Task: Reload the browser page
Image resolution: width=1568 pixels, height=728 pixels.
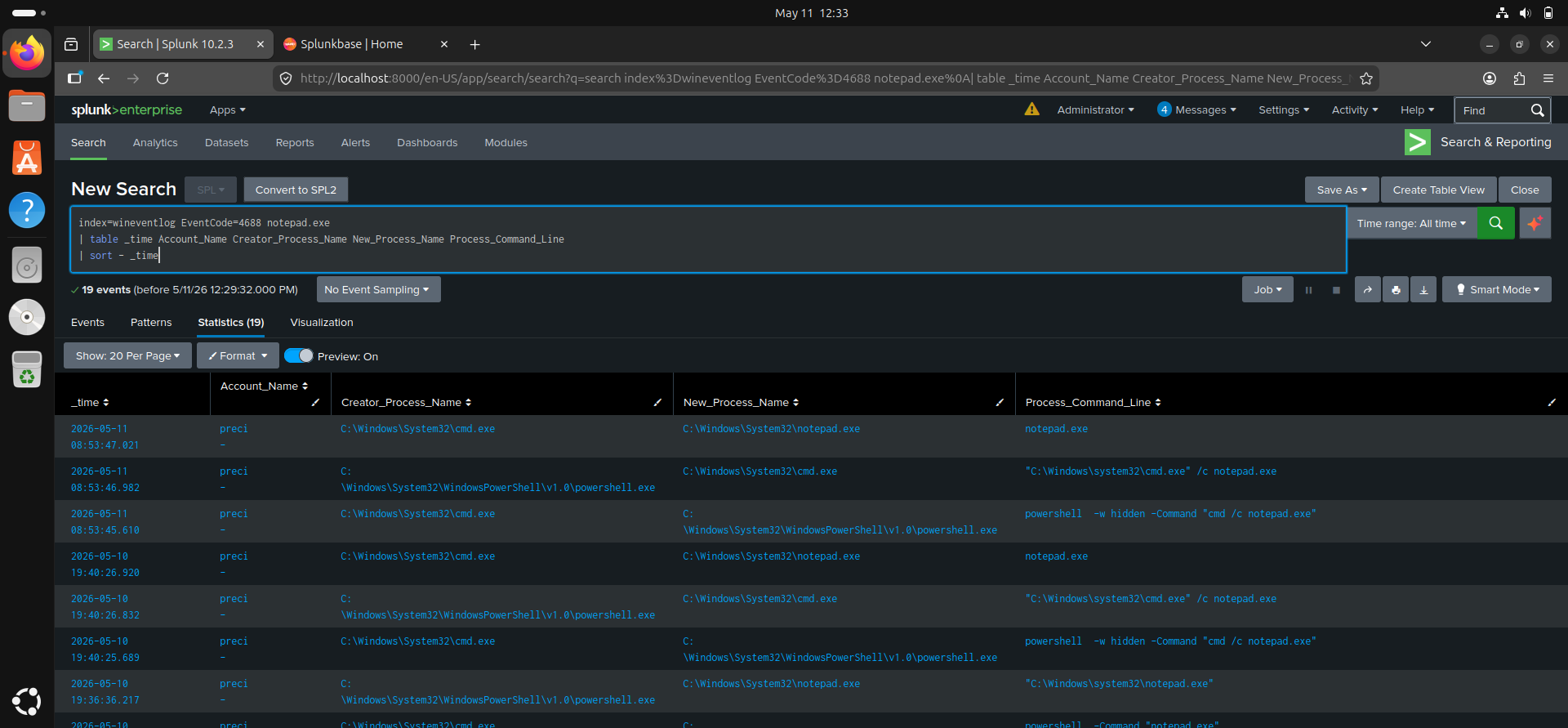Action: pyautogui.click(x=163, y=78)
